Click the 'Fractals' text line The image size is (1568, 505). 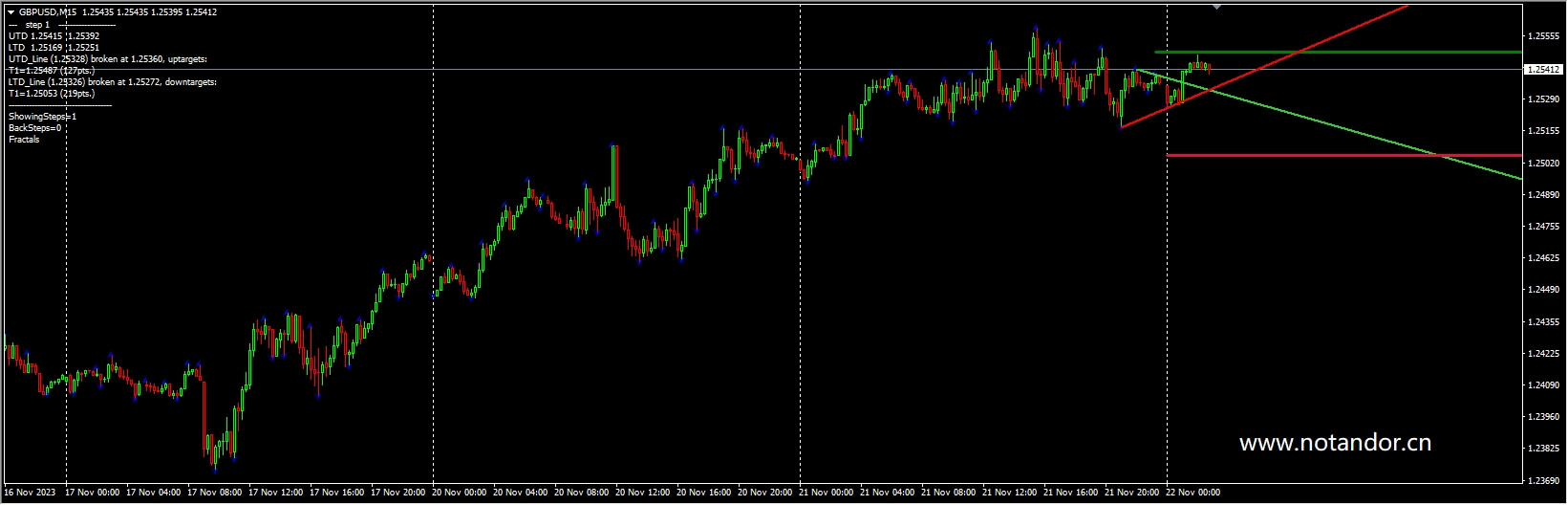click(x=24, y=140)
